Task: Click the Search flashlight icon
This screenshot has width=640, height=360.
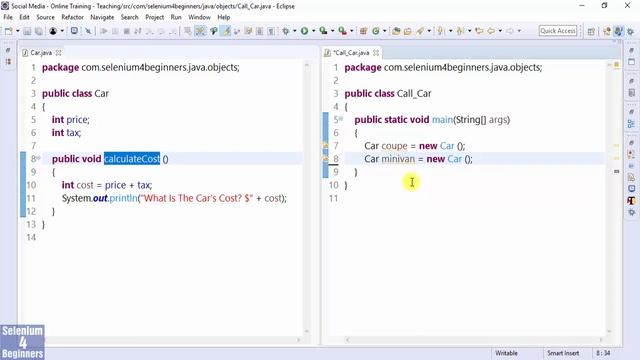Action: click(x=420, y=31)
